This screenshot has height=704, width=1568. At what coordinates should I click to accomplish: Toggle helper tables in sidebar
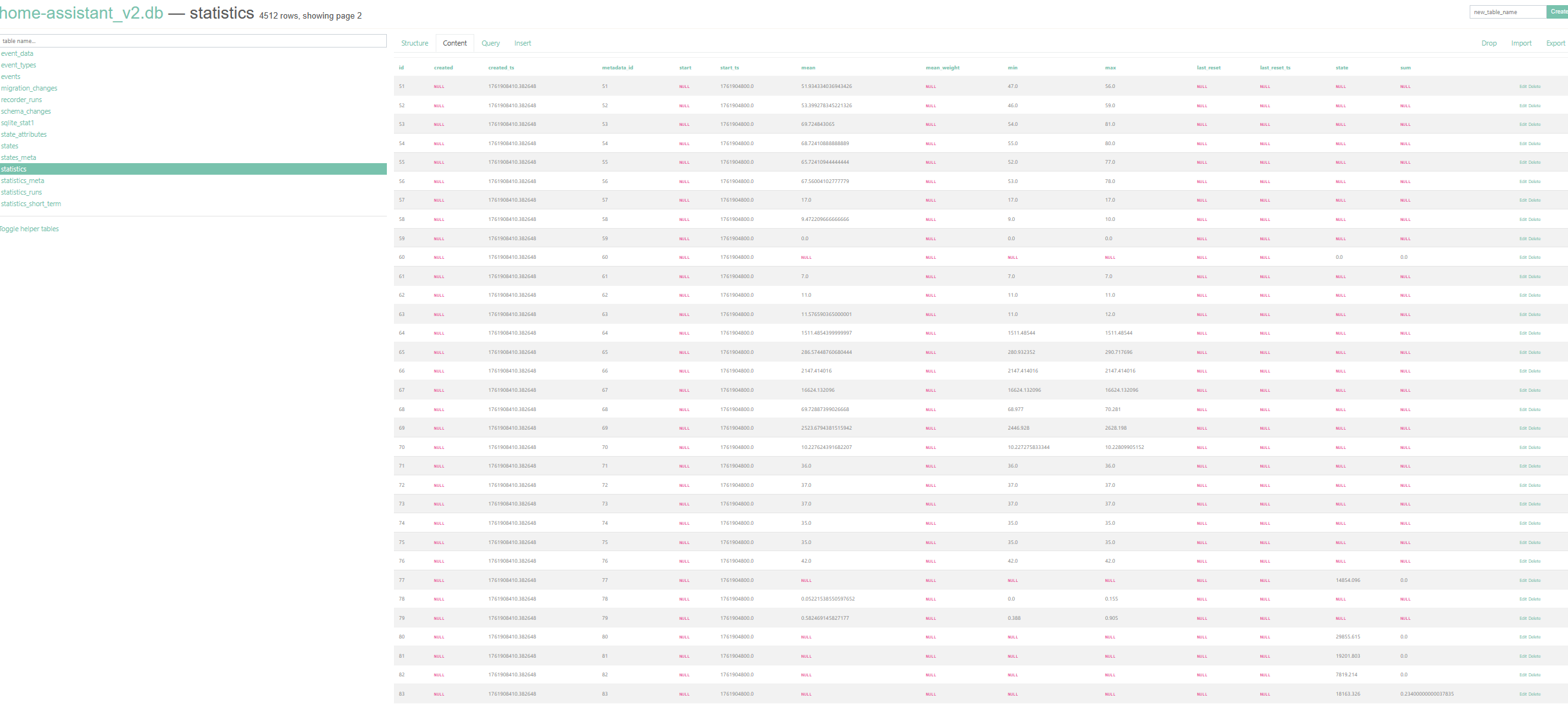coord(30,229)
